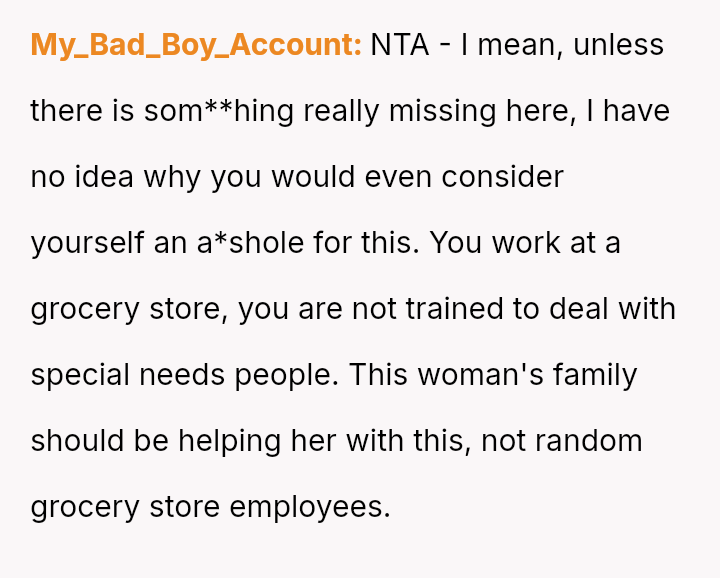Click the word "unless" on the first line
720x578 pixels.
coord(618,45)
